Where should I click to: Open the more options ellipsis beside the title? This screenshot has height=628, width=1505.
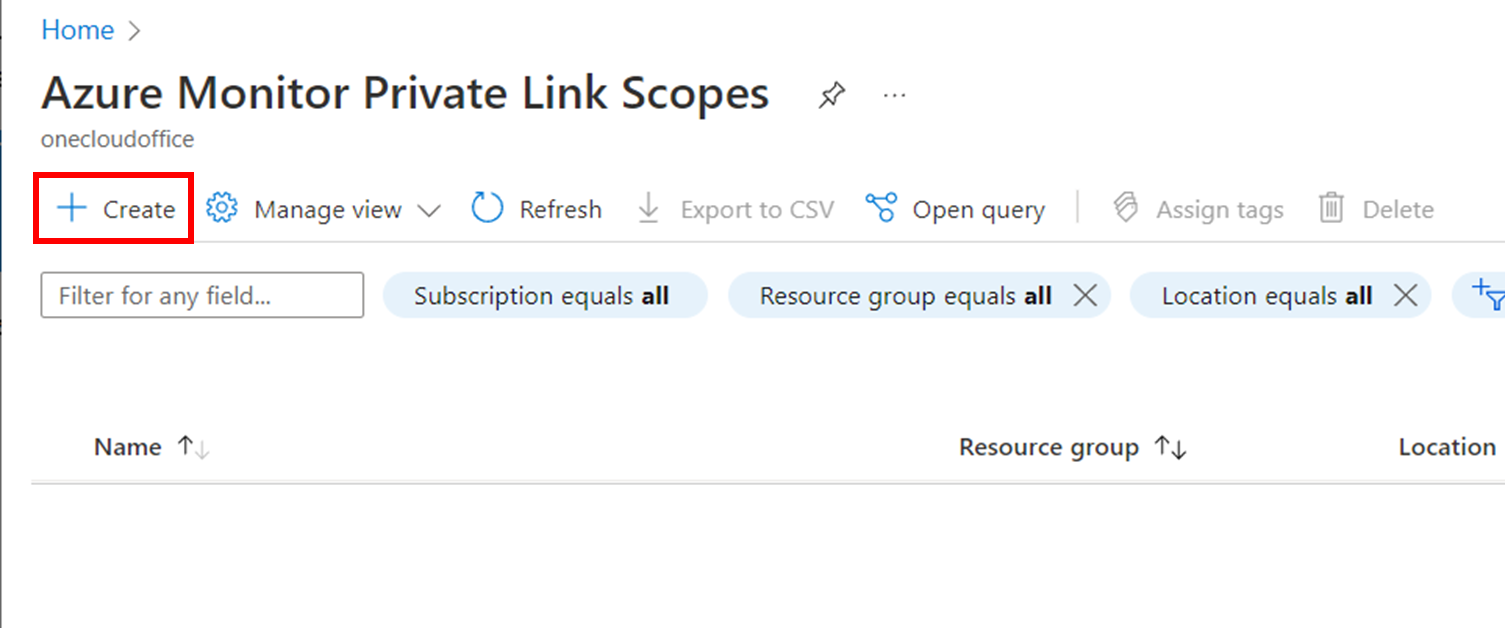(x=894, y=94)
